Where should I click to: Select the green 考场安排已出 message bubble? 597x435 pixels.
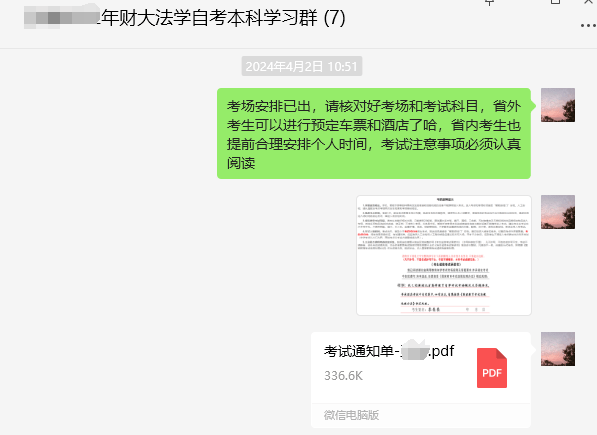click(x=374, y=134)
